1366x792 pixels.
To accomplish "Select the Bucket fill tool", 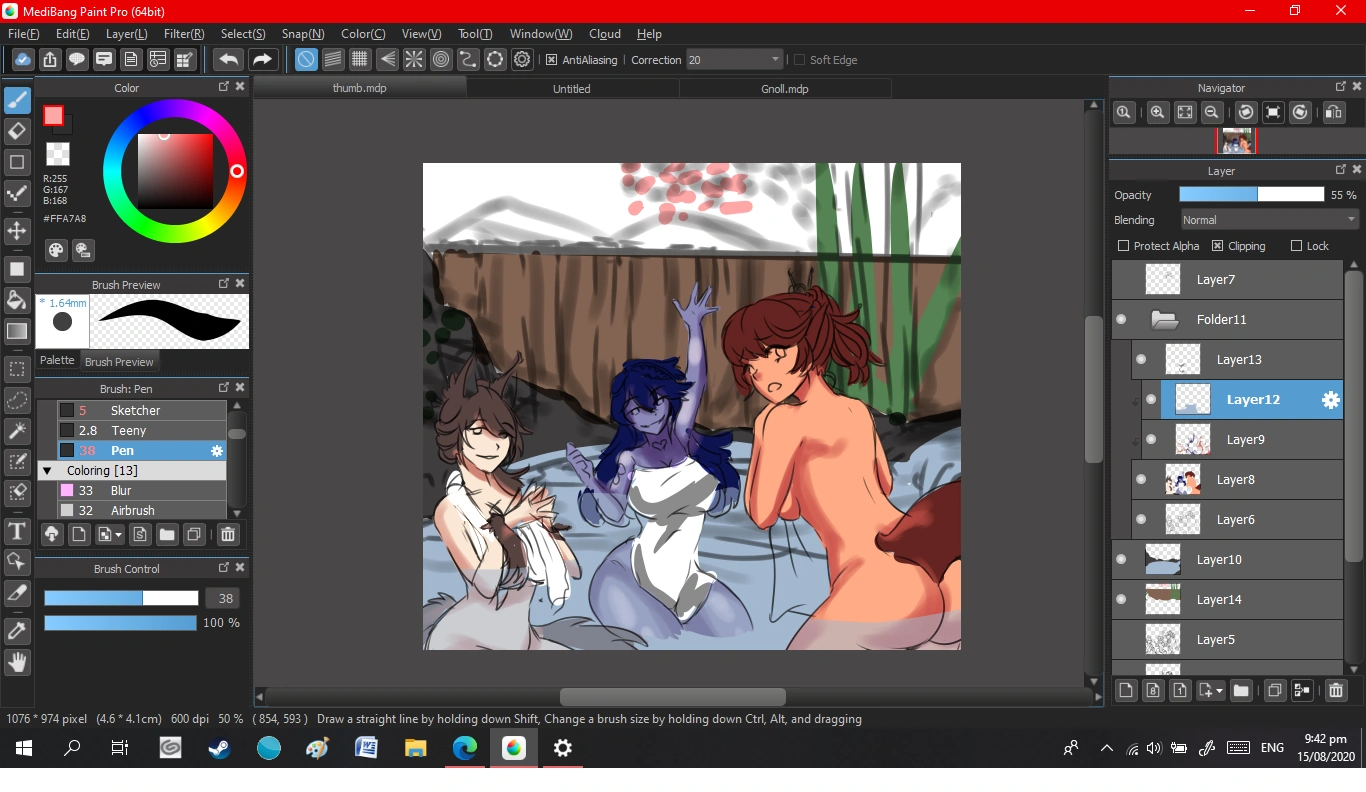I will click(17, 300).
